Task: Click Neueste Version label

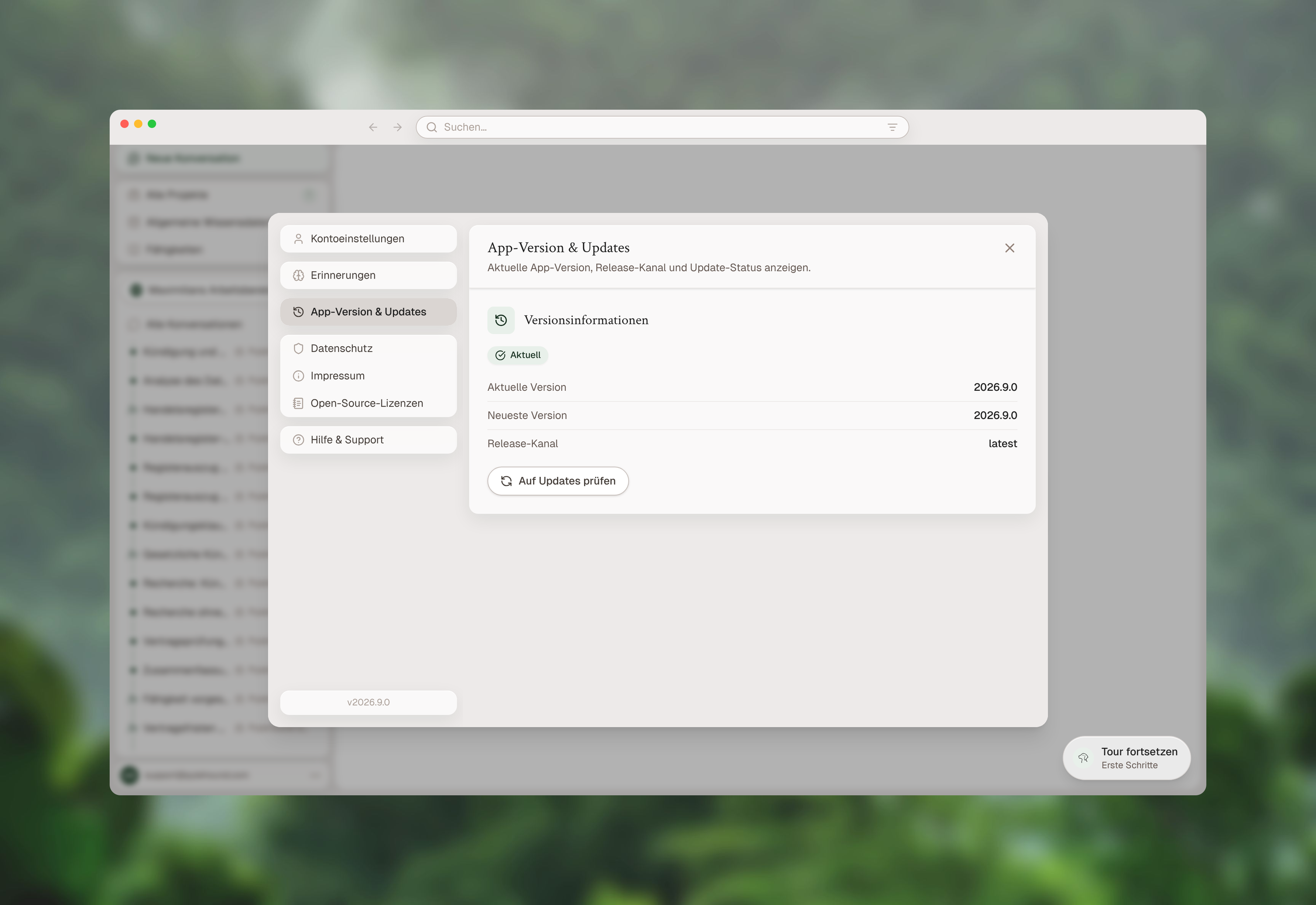Action: coord(527,415)
